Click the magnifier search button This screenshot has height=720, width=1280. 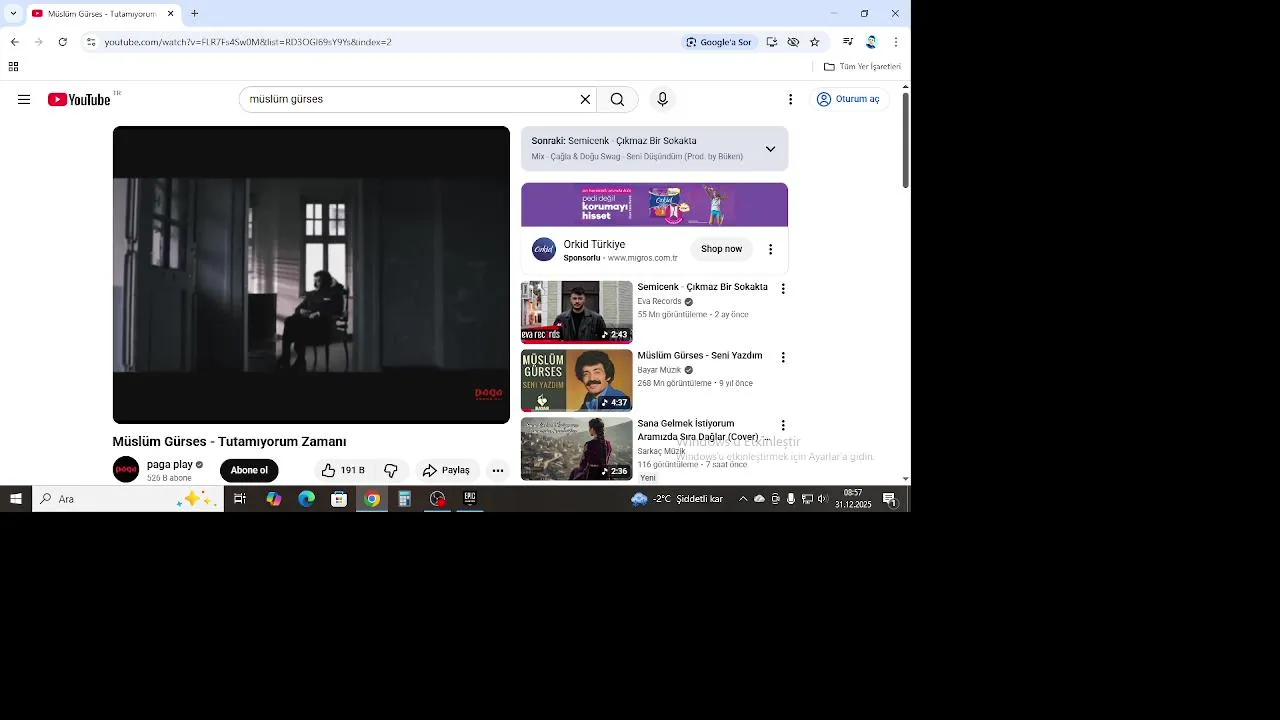(617, 99)
